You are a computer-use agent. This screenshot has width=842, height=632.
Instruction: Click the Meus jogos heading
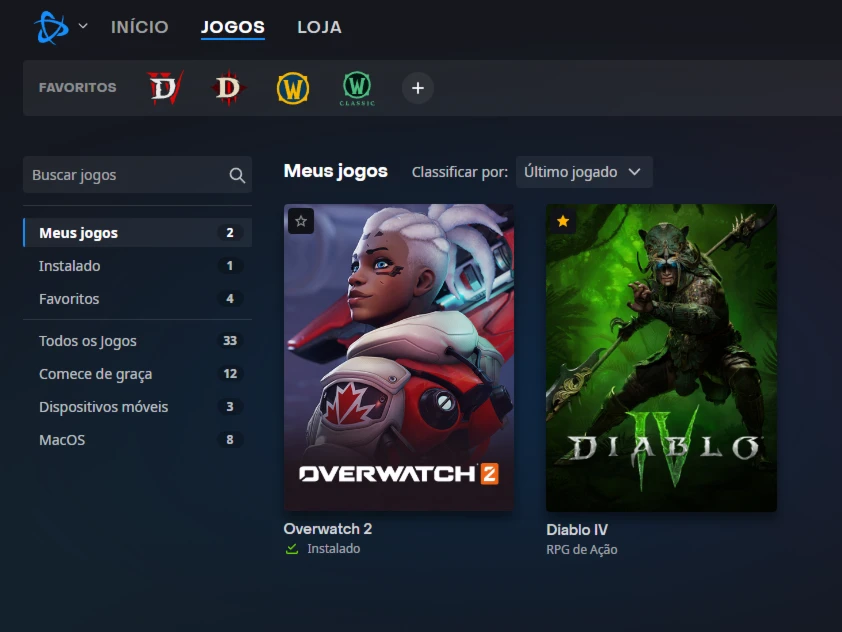336,171
